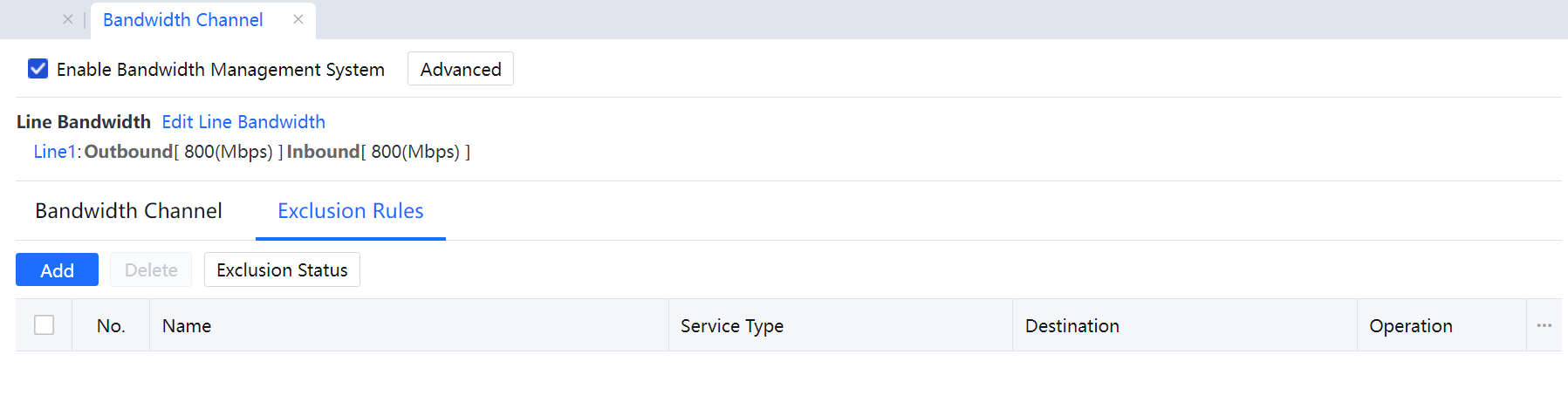Select the Exclusion Rules sub-tab
Image resolution: width=1568 pixels, height=409 pixels.
[x=350, y=211]
